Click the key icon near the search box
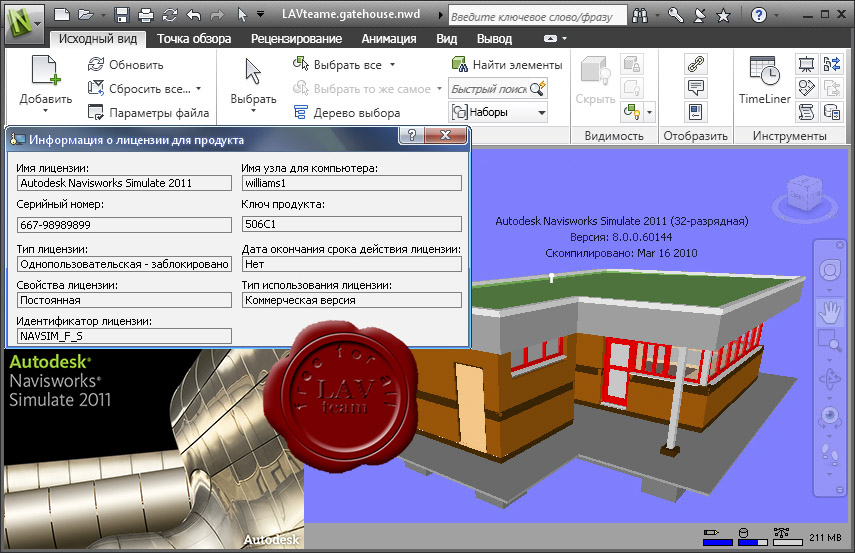855x553 pixels. click(676, 15)
